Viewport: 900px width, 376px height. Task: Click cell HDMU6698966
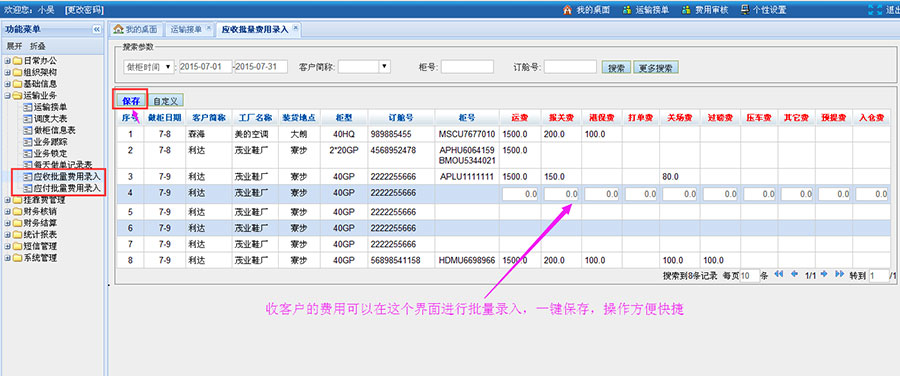467,261
